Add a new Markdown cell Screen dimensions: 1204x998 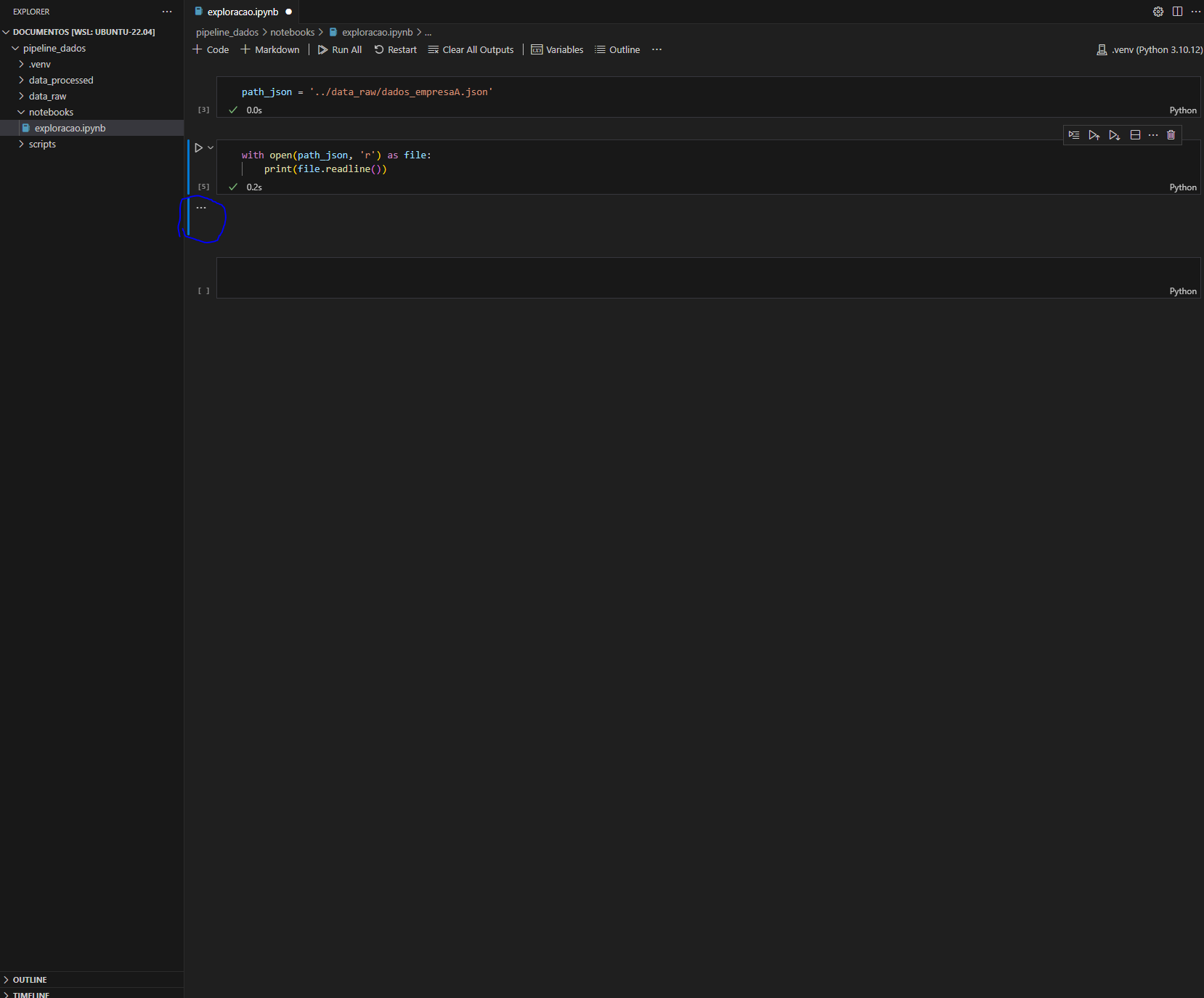click(270, 49)
